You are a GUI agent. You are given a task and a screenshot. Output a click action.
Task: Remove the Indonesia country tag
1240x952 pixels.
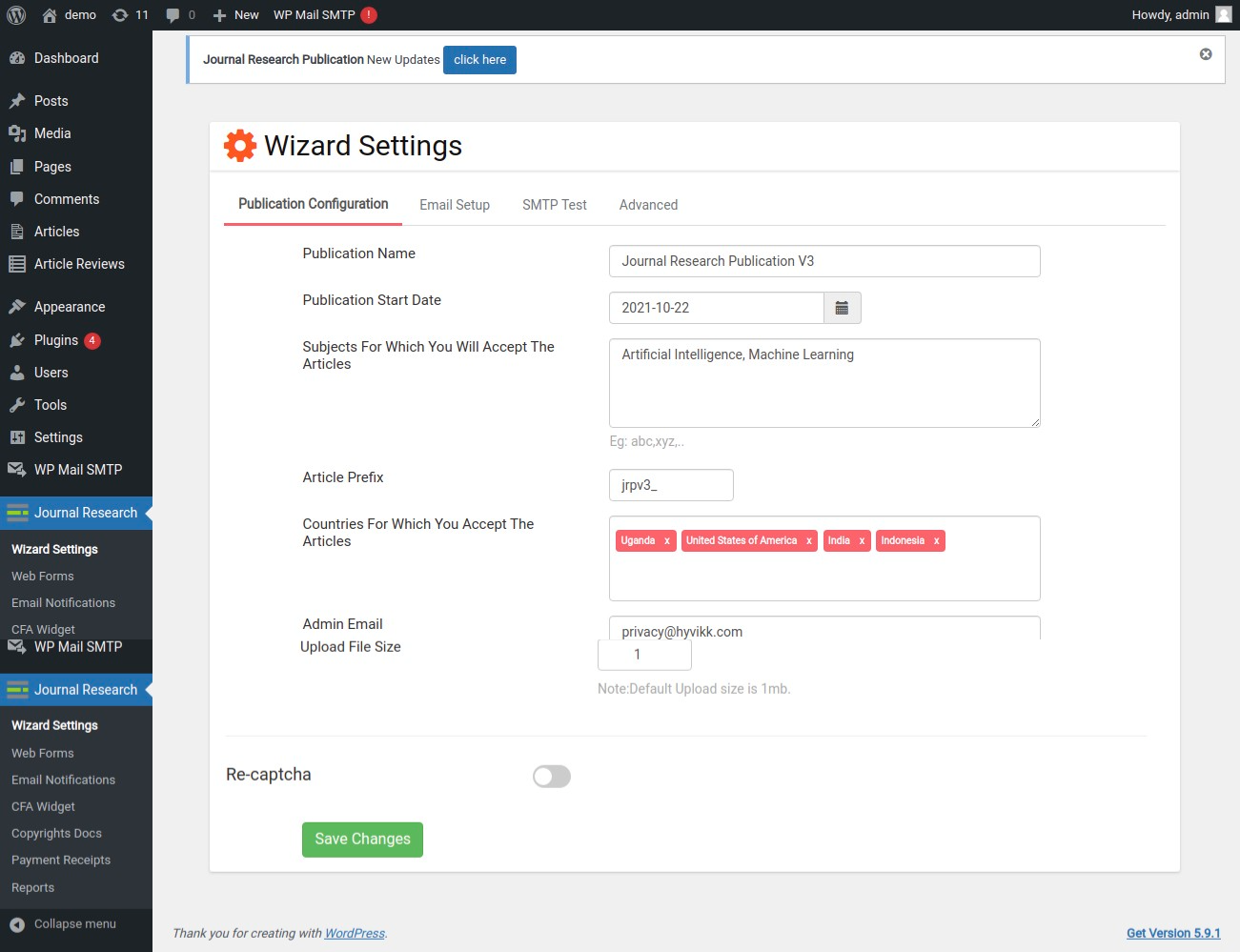coord(937,541)
